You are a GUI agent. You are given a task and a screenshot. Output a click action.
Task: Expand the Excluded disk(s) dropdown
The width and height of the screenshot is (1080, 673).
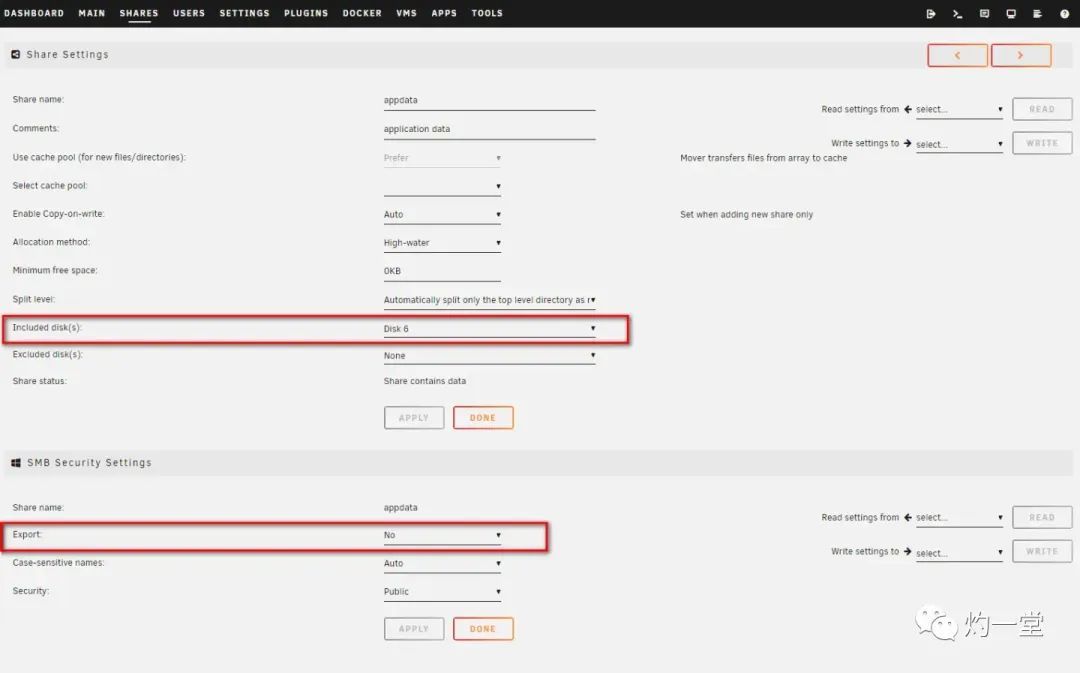click(489, 356)
